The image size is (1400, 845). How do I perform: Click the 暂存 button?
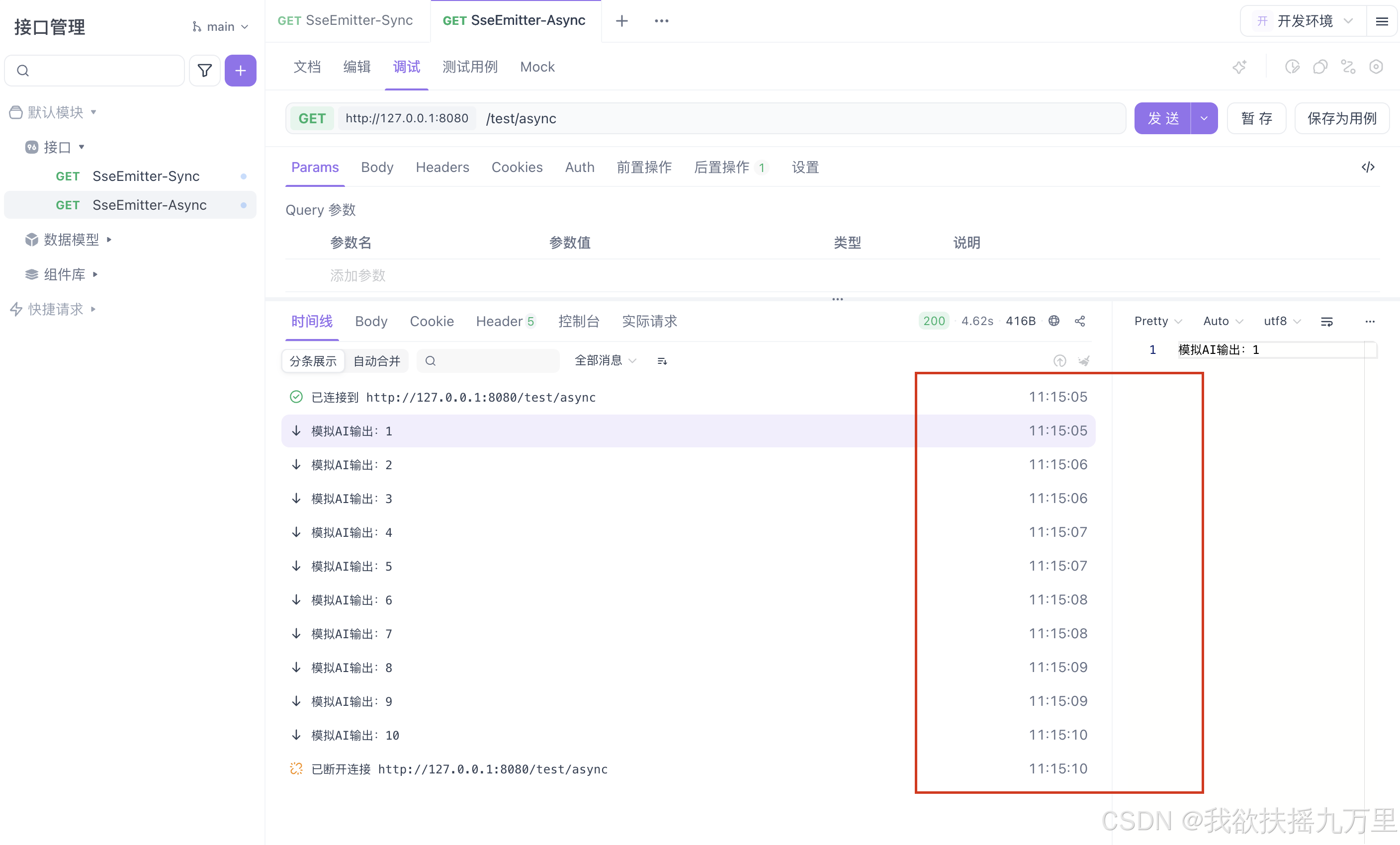point(1256,118)
